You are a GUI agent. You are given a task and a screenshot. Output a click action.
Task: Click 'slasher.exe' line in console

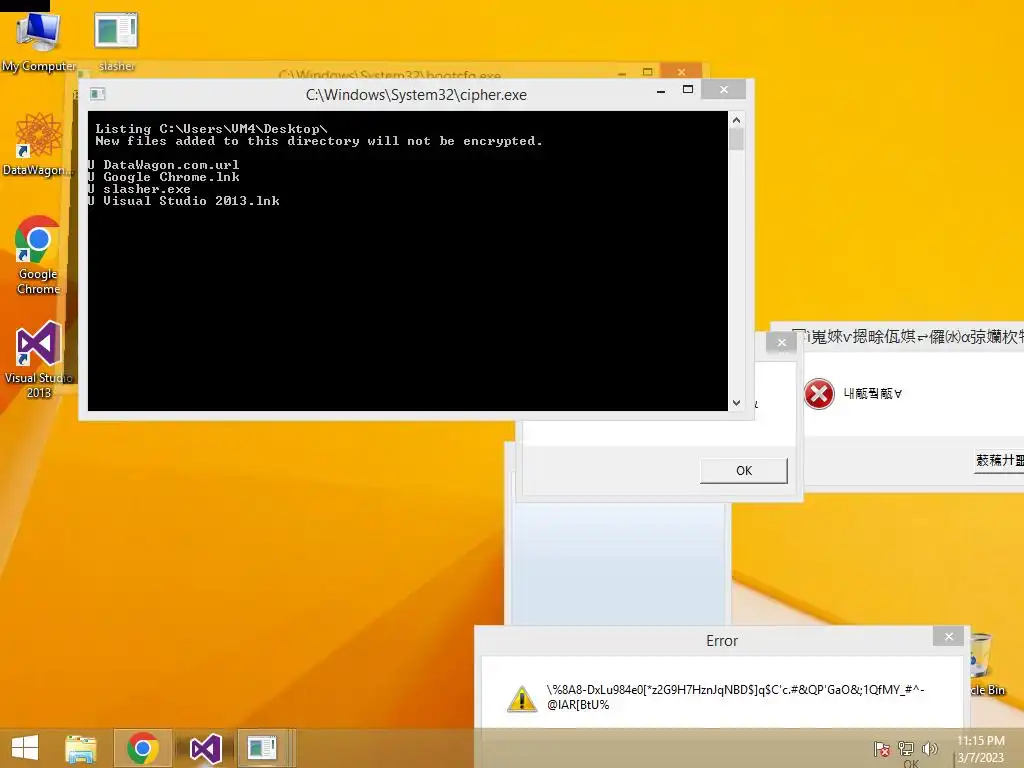[x=147, y=189]
